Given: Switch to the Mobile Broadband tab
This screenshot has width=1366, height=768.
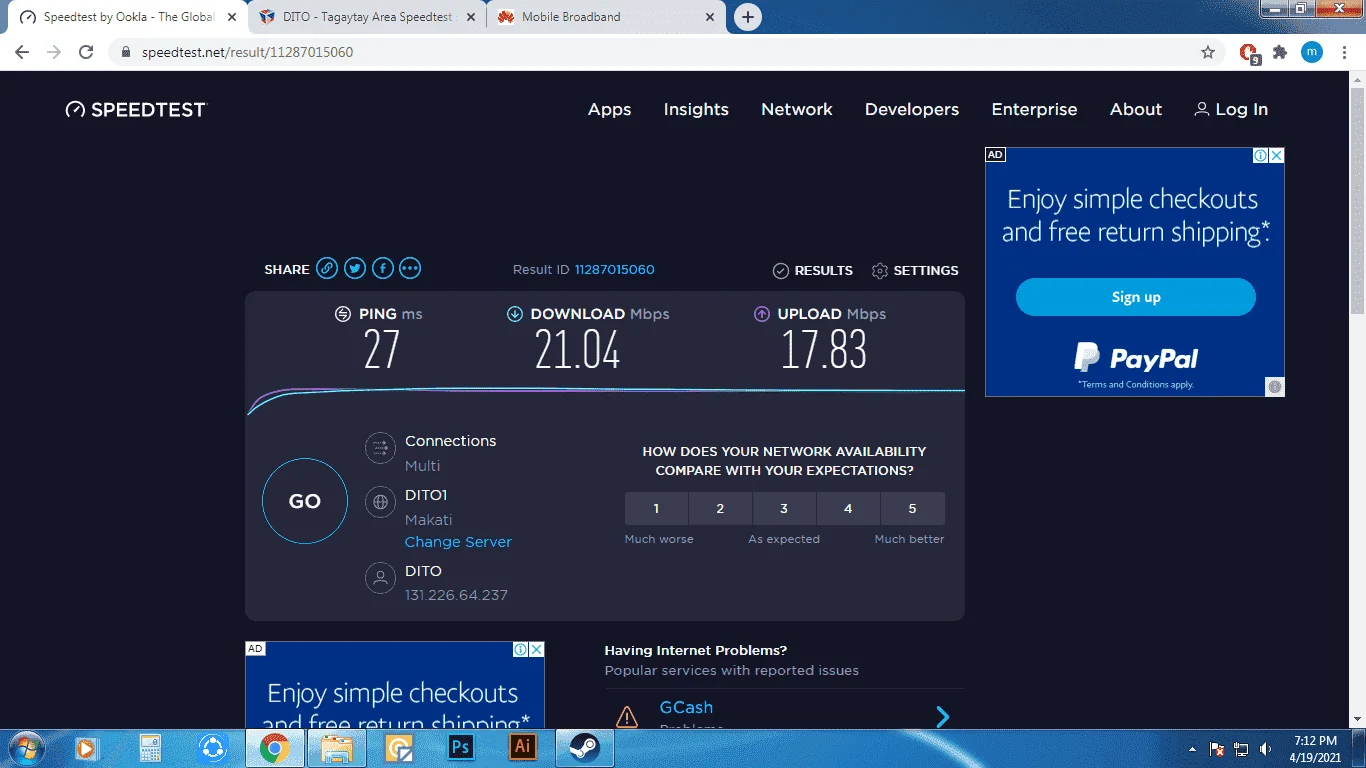Looking at the screenshot, I should [x=605, y=17].
